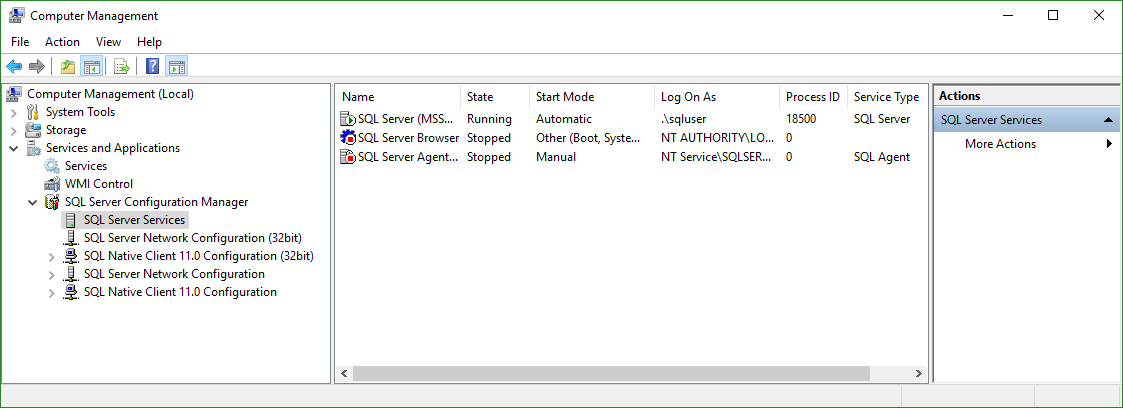Click the horizontal scrollbar thumb in services list
This screenshot has width=1123, height=408.
tap(611, 374)
